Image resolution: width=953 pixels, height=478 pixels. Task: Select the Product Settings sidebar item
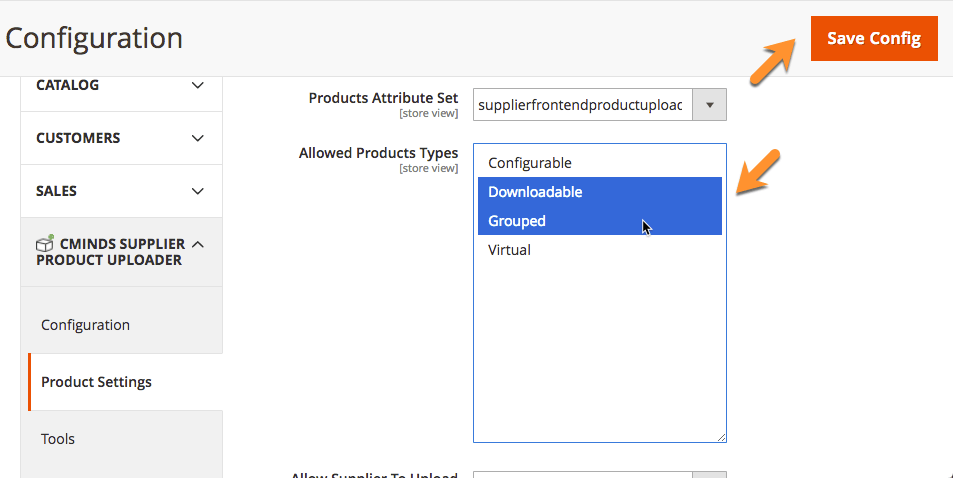(96, 382)
